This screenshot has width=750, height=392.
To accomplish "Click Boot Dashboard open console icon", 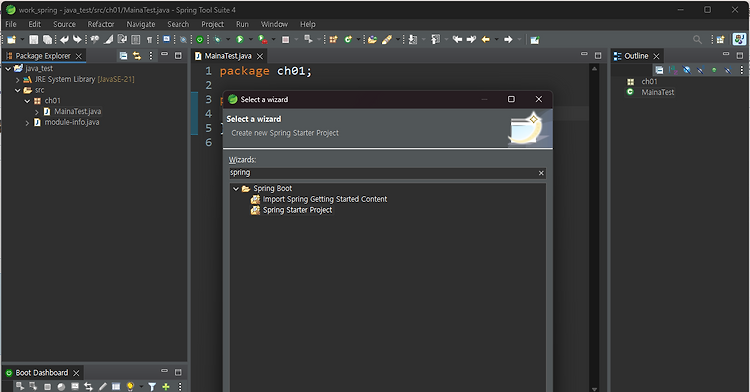I will (x=75, y=387).
